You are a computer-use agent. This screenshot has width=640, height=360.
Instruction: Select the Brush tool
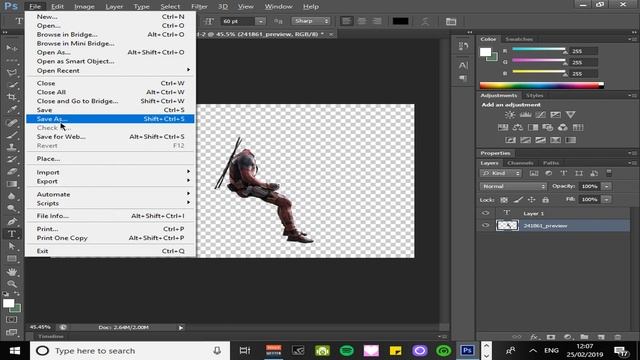pyautogui.click(x=12, y=135)
